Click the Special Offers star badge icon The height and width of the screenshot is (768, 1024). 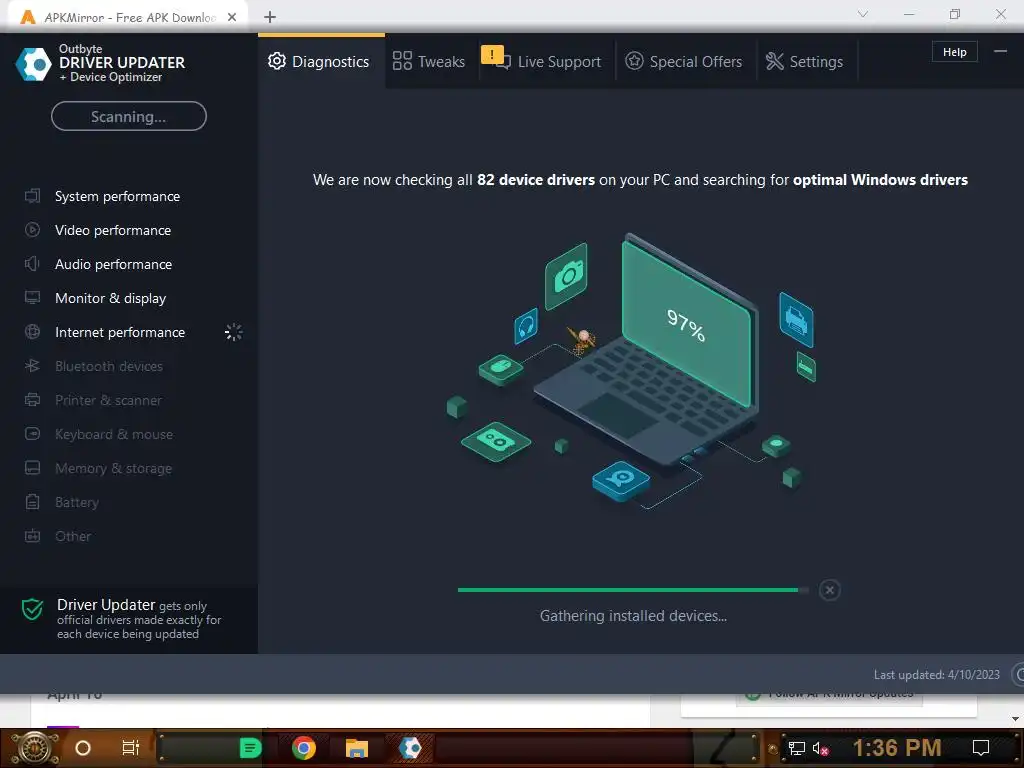coord(634,61)
